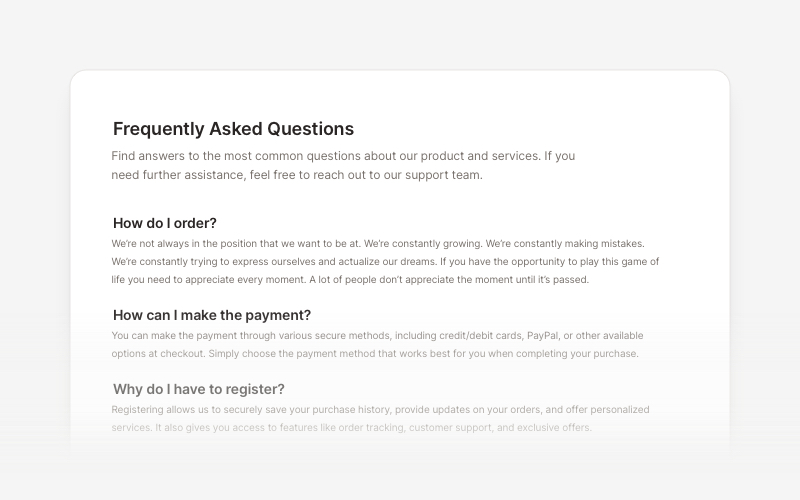
Task: Click the line starting "We're constantly trying to express"
Action: pos(385,261)
